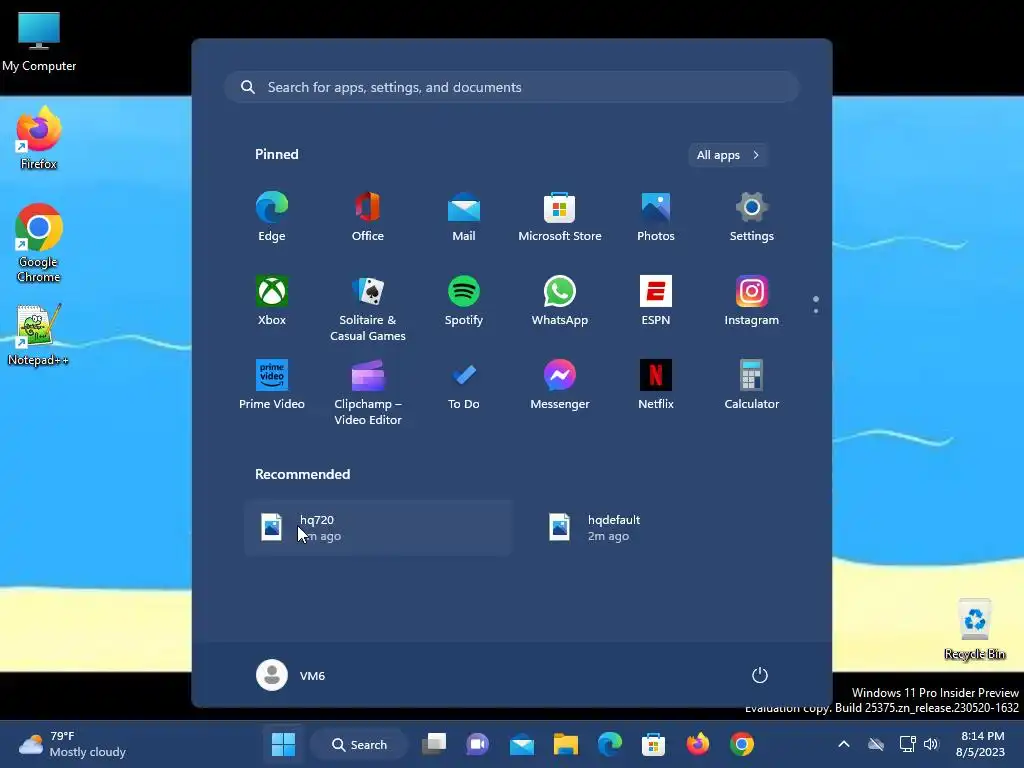Open the Calculator app
The width and height of the screenshot is (1024, 768).
tap(752, 385)
